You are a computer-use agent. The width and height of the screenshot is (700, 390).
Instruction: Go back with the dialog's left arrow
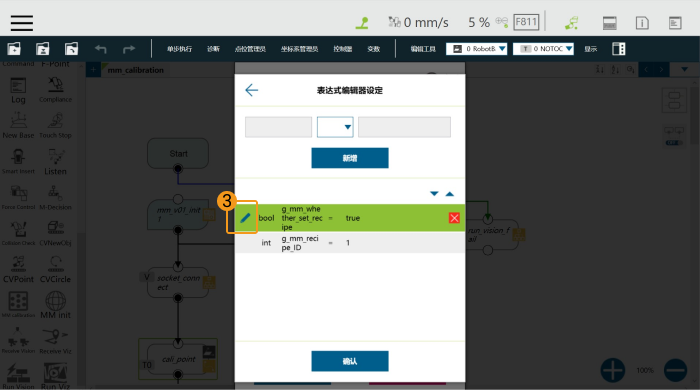pyautogui.click(x=252, y=90)
